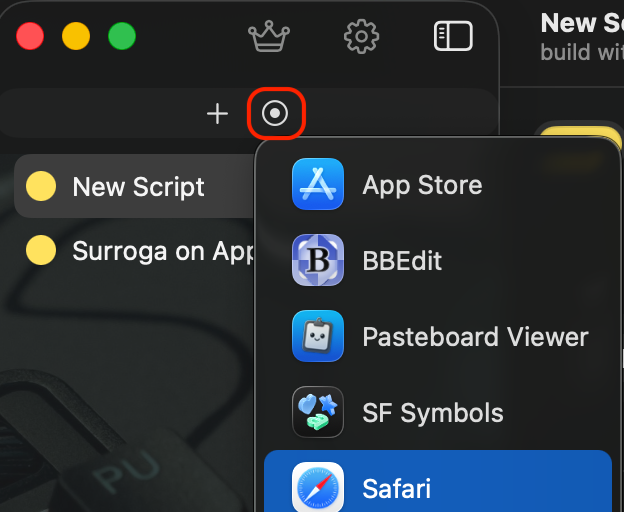
Task: Click the App Store app icon
Action: [x=318, y=184]
